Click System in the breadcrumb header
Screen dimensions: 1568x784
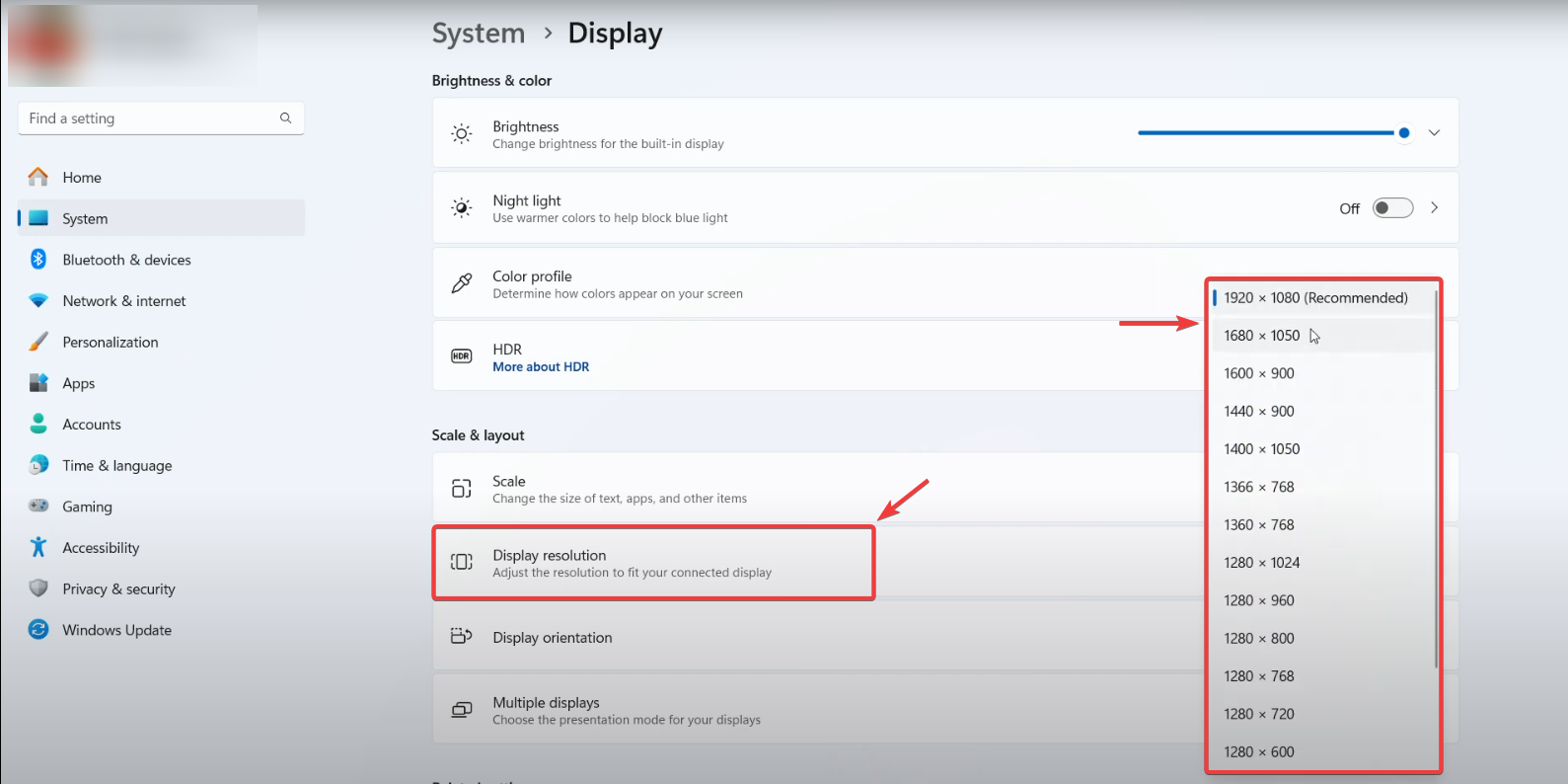pos(479,34)
